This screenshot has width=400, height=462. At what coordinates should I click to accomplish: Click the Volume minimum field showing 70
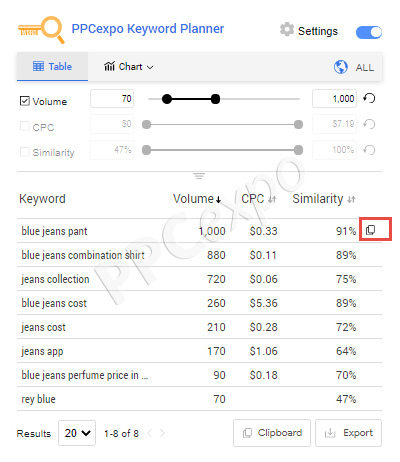coord(112,99)
